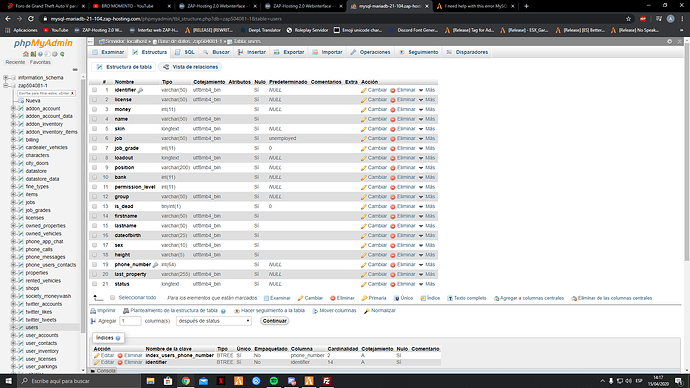Click the Edit pencil for index_users_phone_number
Image resolution: width=690 pixels, height=388 pixels.
pos(96,355)
